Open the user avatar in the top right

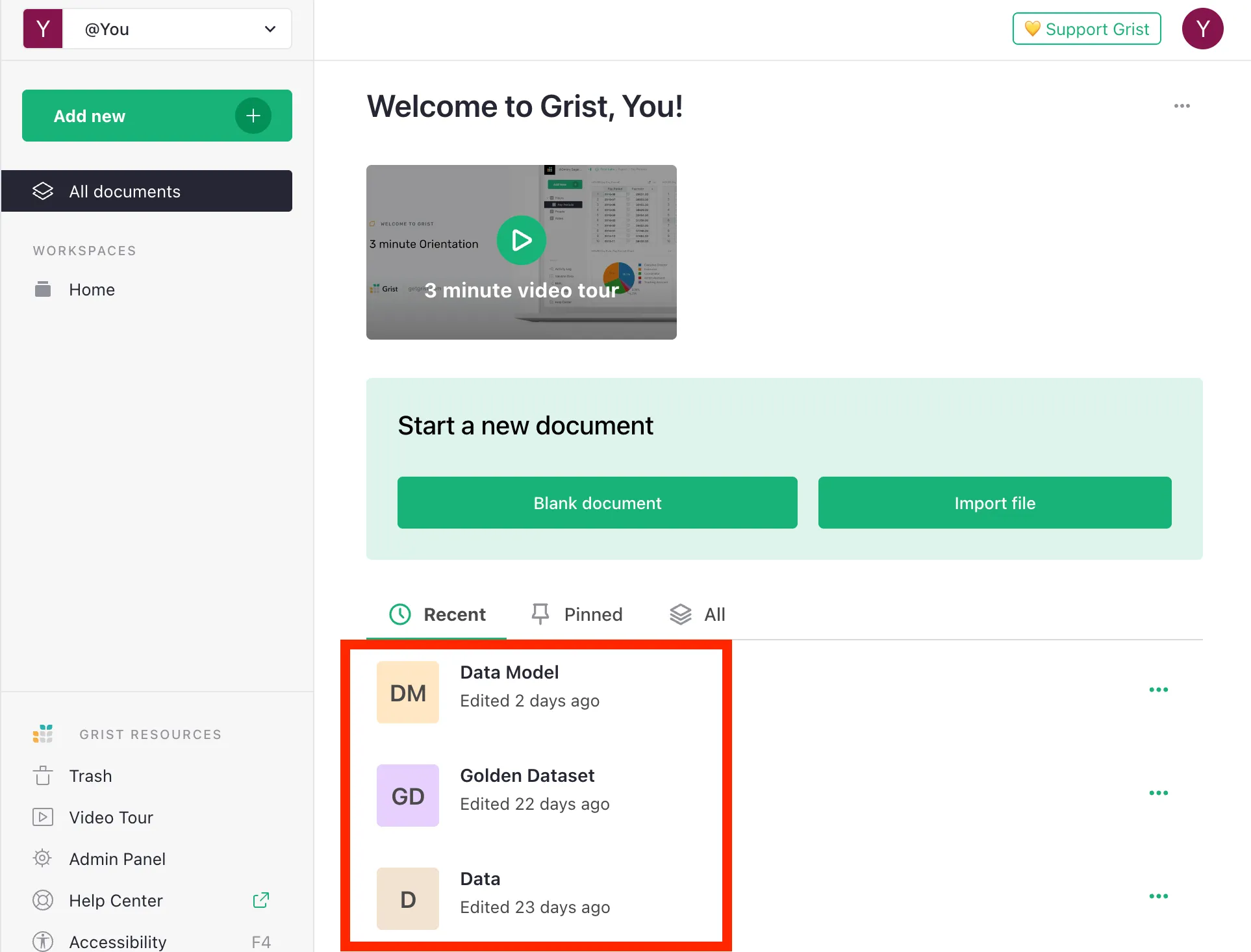tap(1202, 29)
